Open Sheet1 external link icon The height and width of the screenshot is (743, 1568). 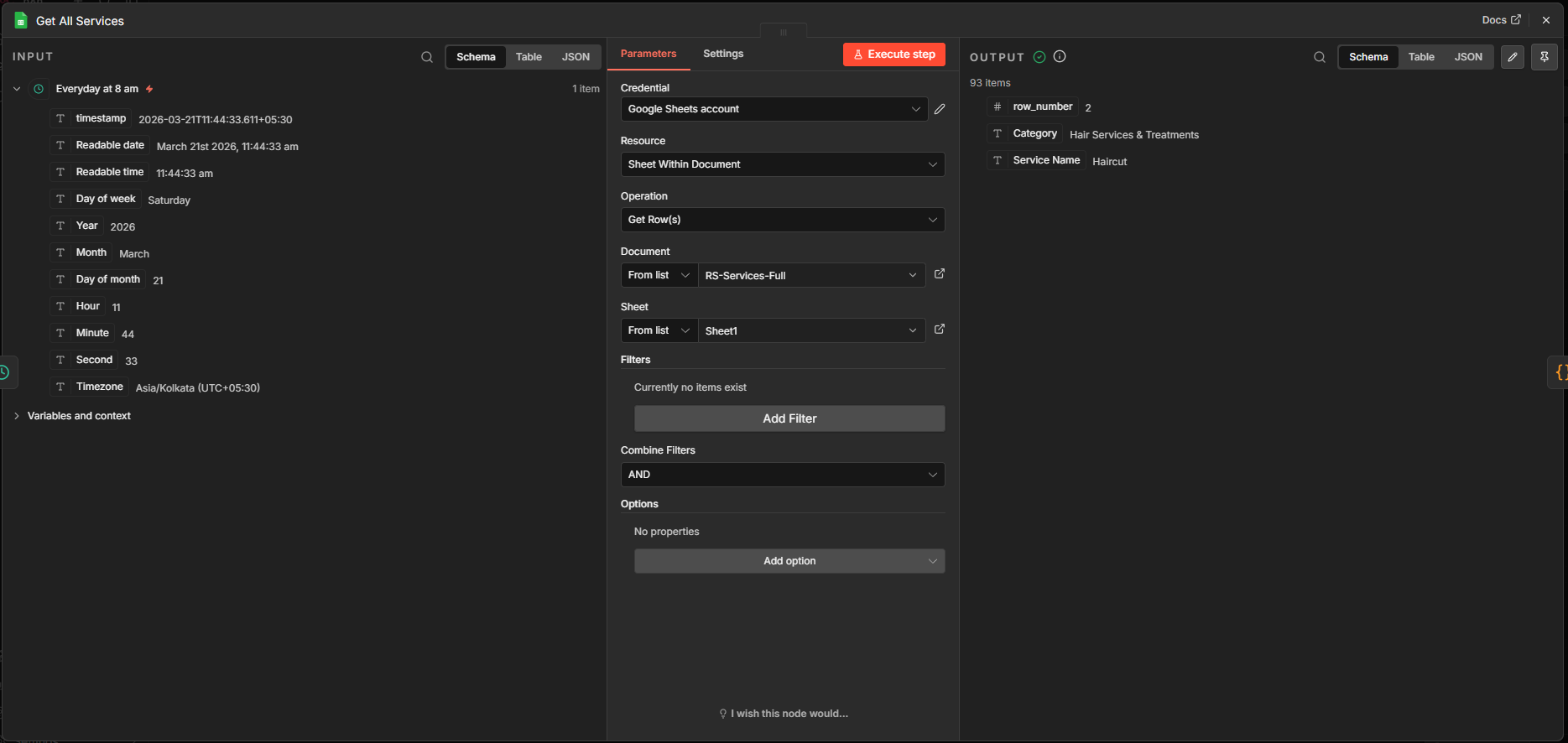click(x=940, y=330)
